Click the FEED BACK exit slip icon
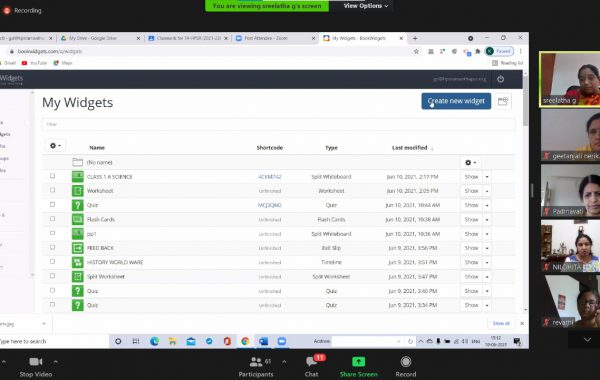The image size is (600, 380). coord(78,248)
